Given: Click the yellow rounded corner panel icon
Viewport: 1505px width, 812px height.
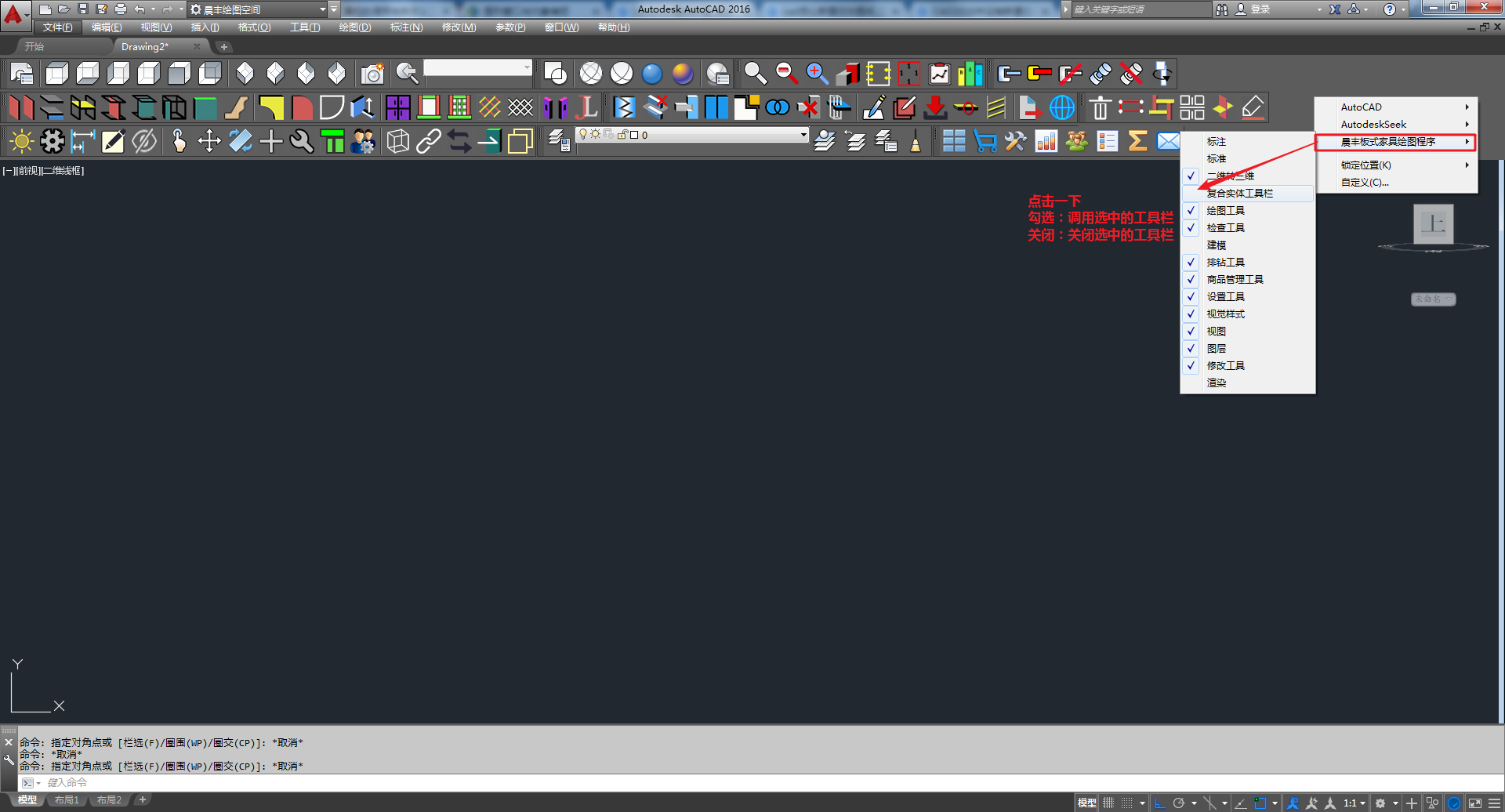Looking at the screenshot, I should 270,107.
